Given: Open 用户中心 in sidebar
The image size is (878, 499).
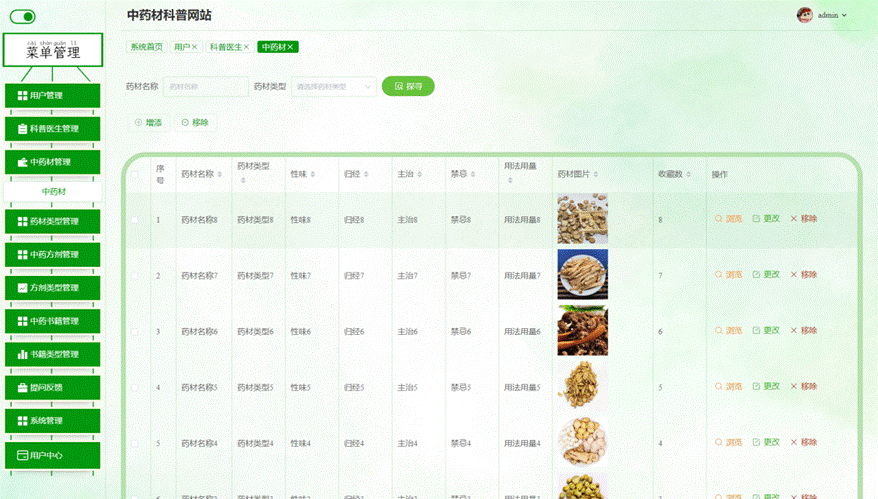Looking at the screenshot, I should click(53, 455).
